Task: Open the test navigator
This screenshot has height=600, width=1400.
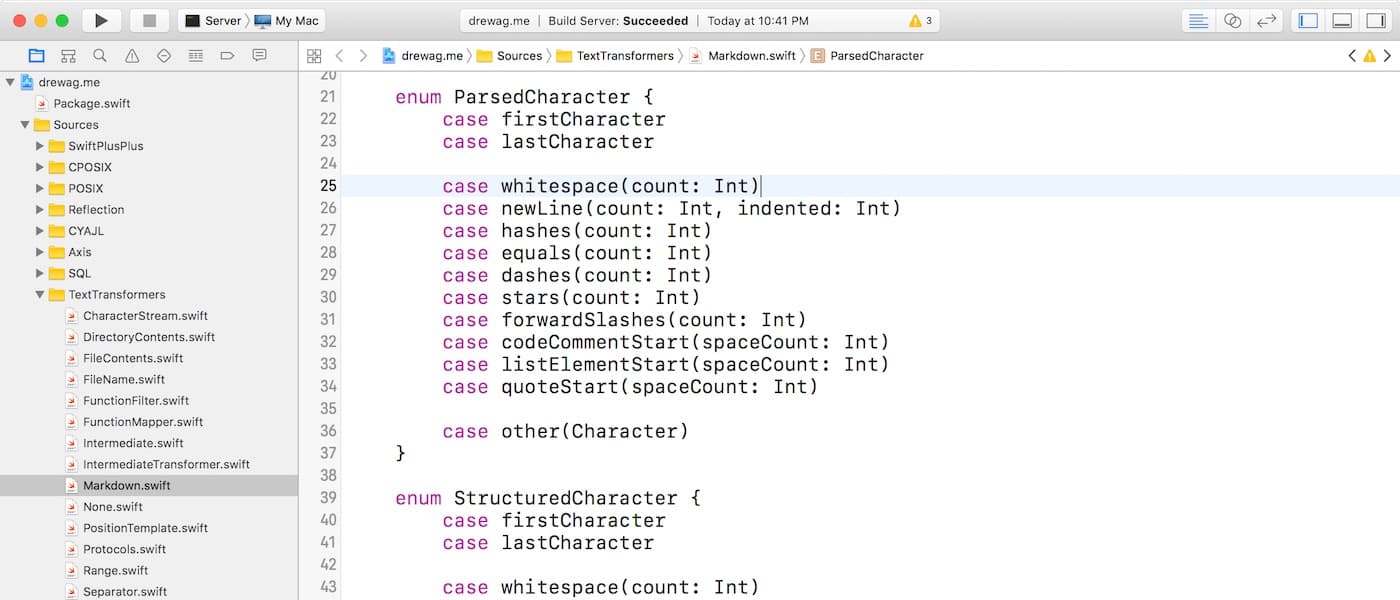Action: 164,56
